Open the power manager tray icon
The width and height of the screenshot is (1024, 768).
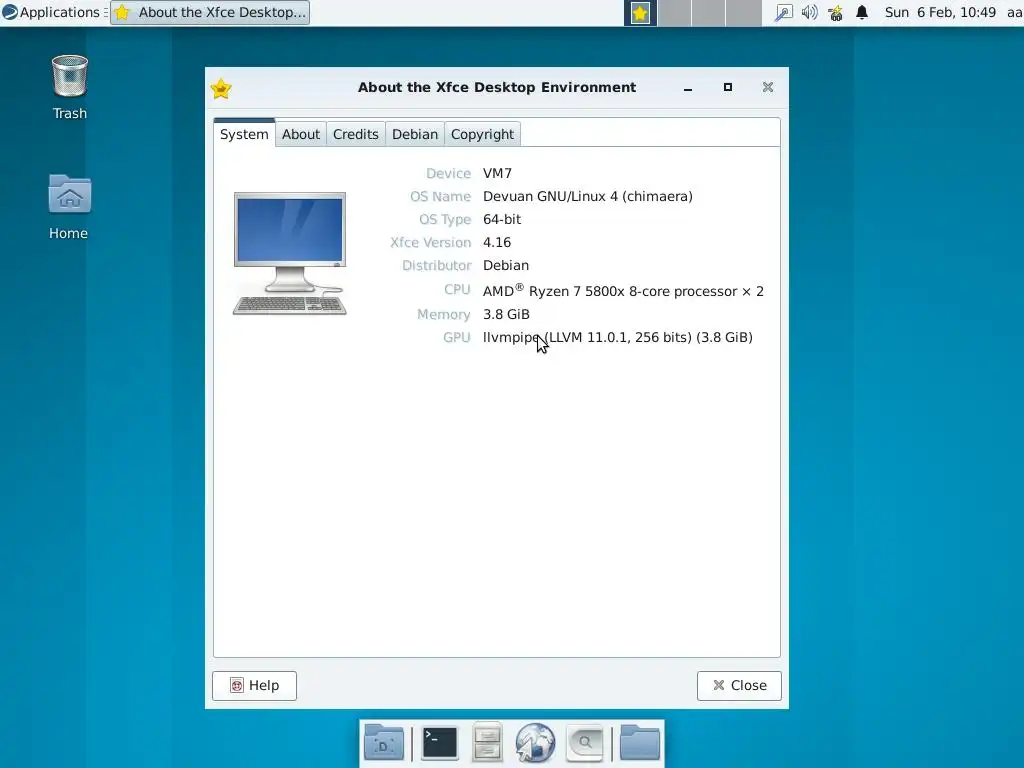pyautogui.click(x=835, y=12)
